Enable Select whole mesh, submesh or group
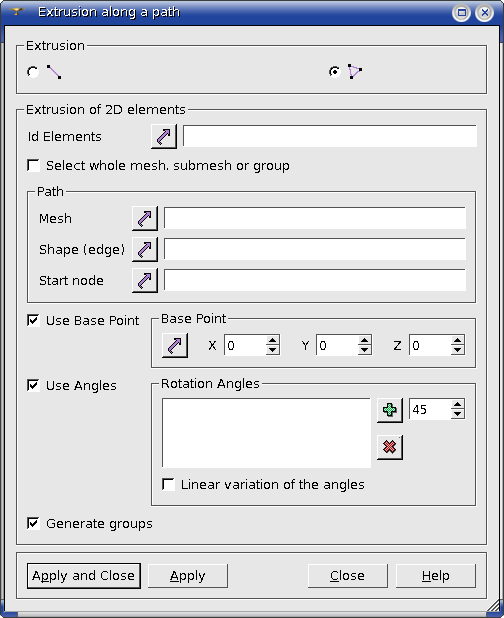Screen dimensions: 504x618 pyautogui.click(x=33, y=165)
